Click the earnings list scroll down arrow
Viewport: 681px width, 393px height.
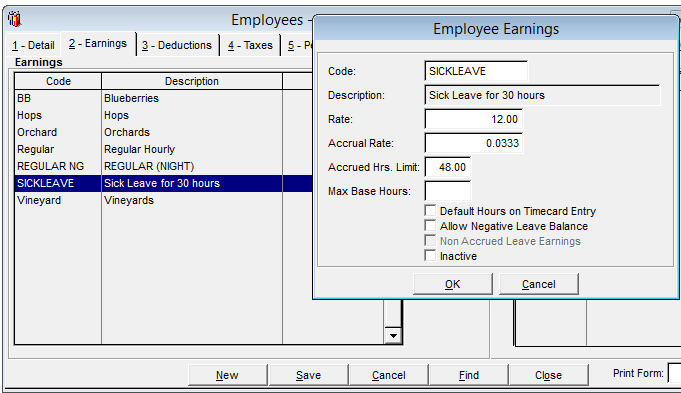(393, 335)
